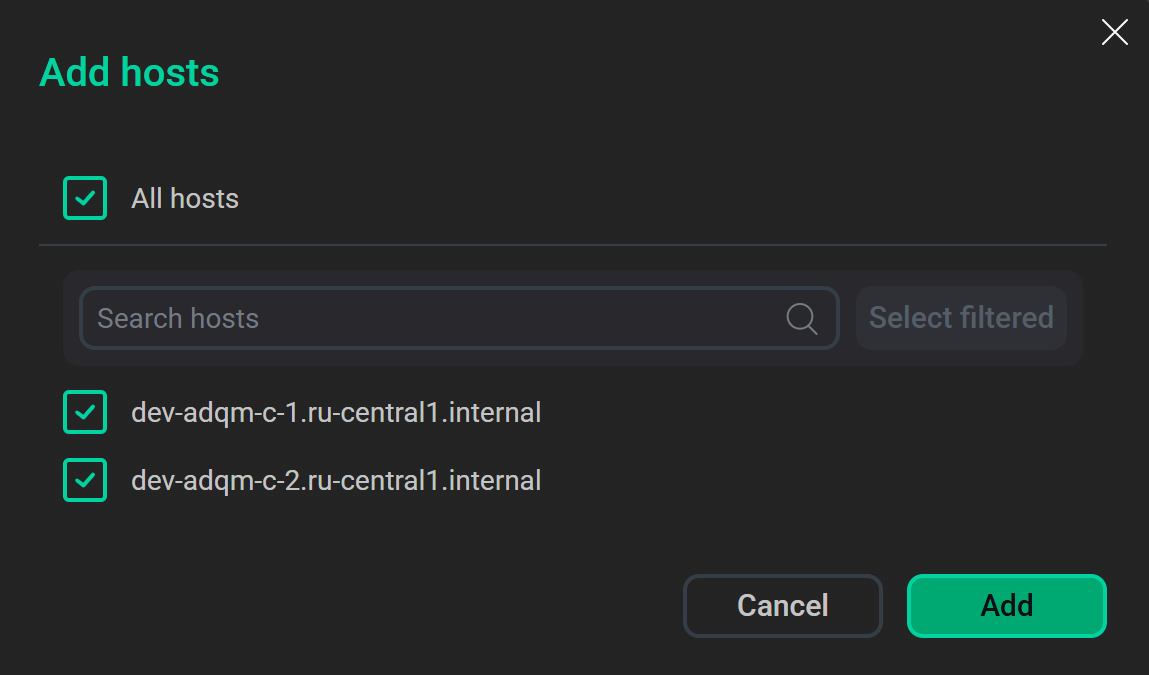Cancel adding hosts

click(x=782, y=605)
